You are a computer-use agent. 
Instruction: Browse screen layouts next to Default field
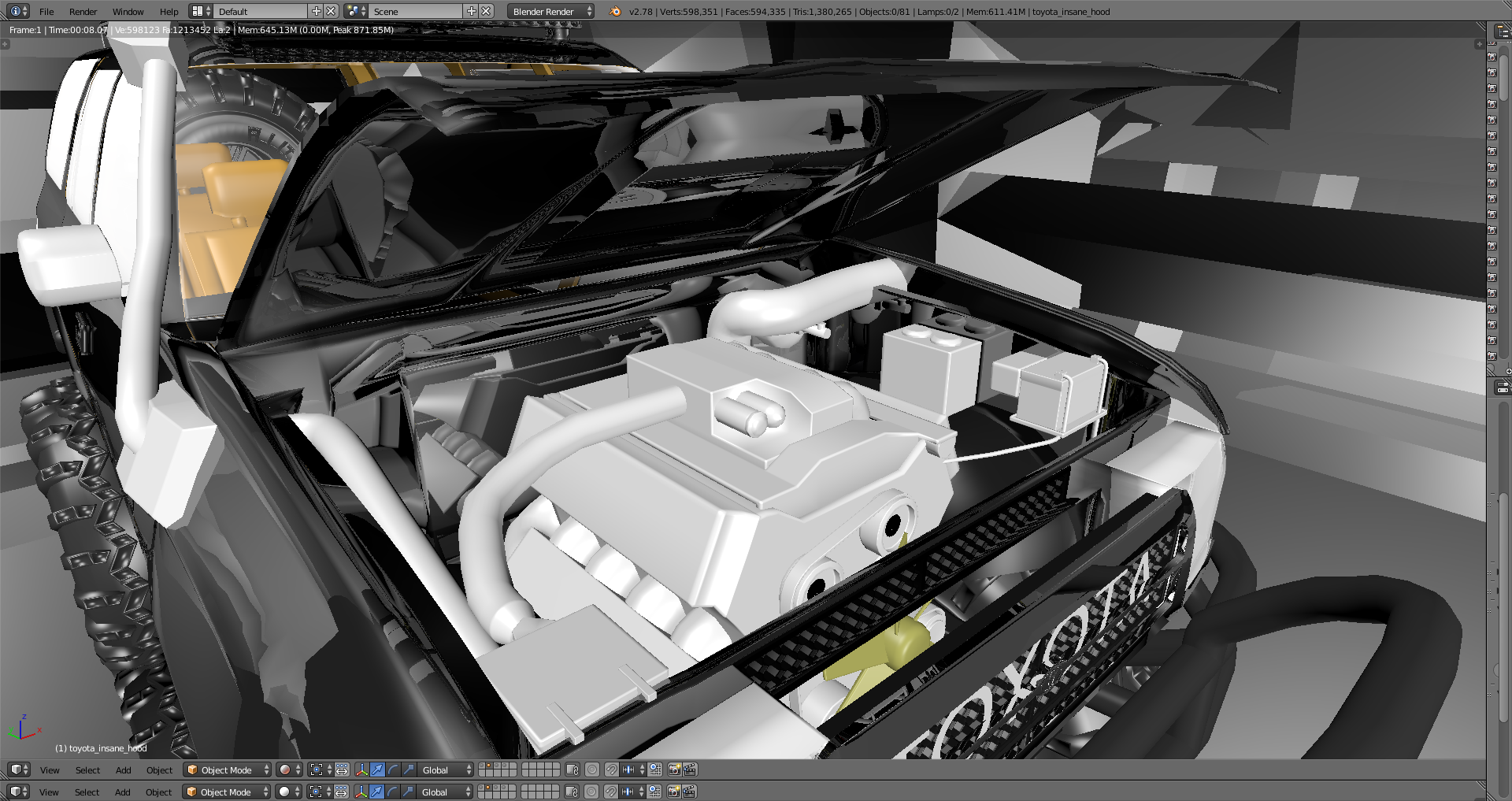[x=201, y=11]
